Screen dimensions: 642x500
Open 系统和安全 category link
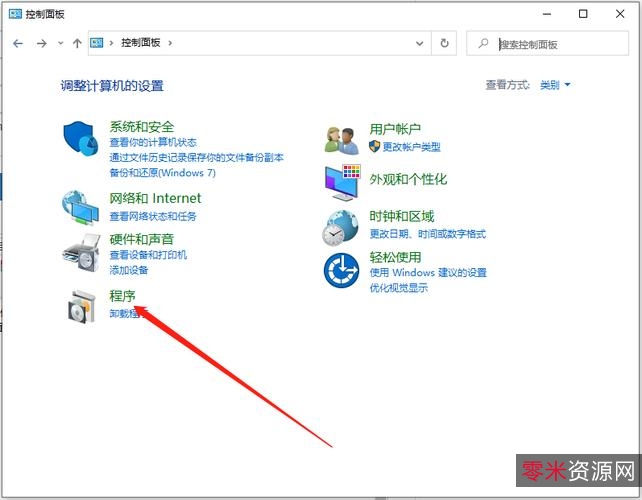pos(142,127)
